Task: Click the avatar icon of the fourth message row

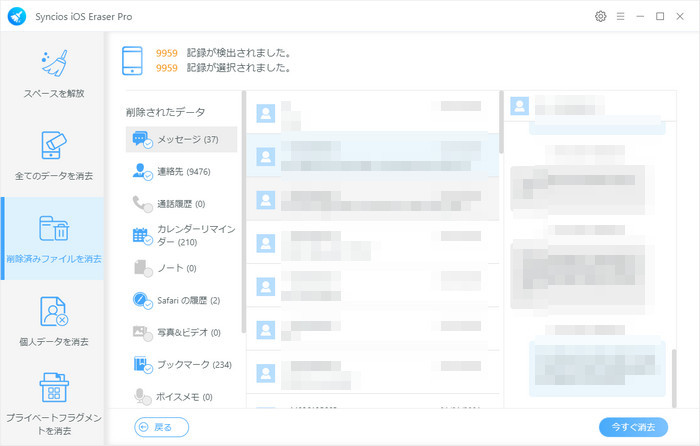Action: click(266, 243)
